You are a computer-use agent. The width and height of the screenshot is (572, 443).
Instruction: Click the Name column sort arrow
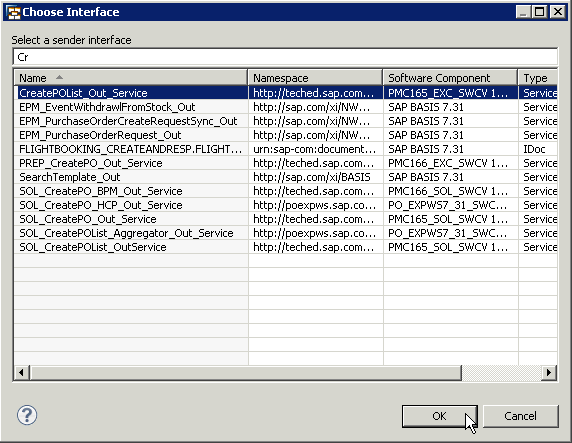point(59,77)
